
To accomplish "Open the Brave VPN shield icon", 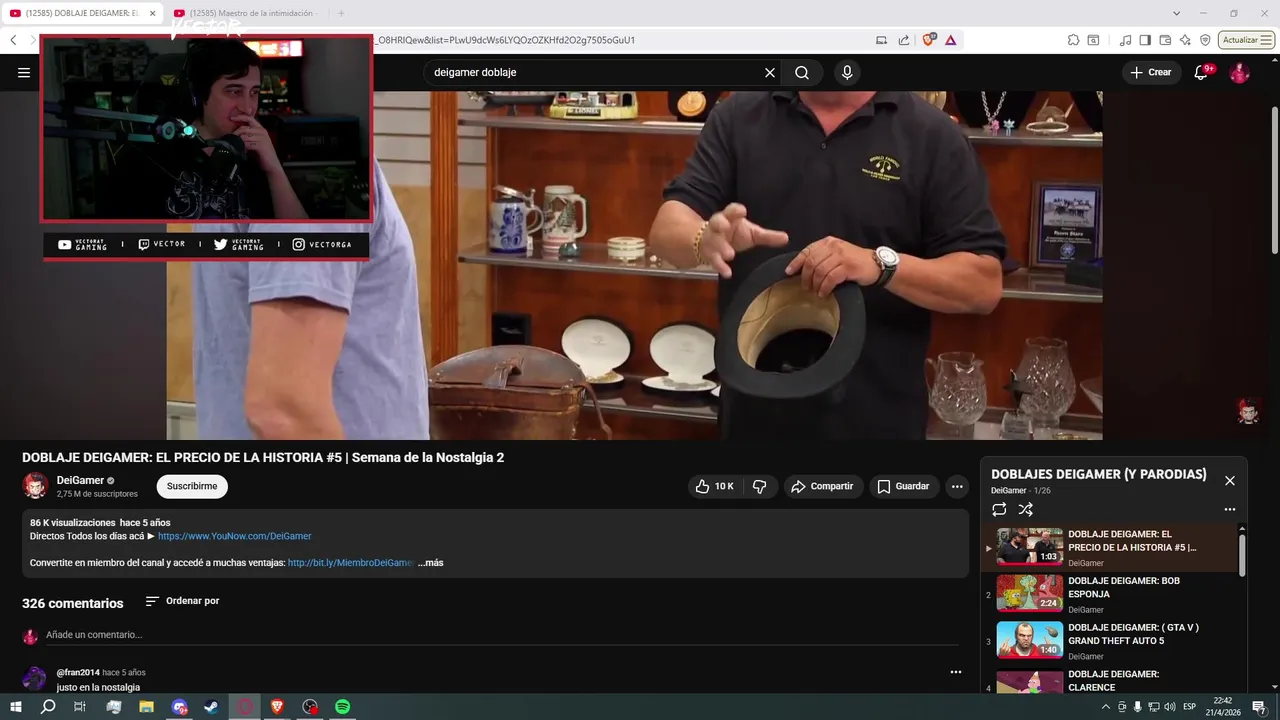I will click(1205, 40).
